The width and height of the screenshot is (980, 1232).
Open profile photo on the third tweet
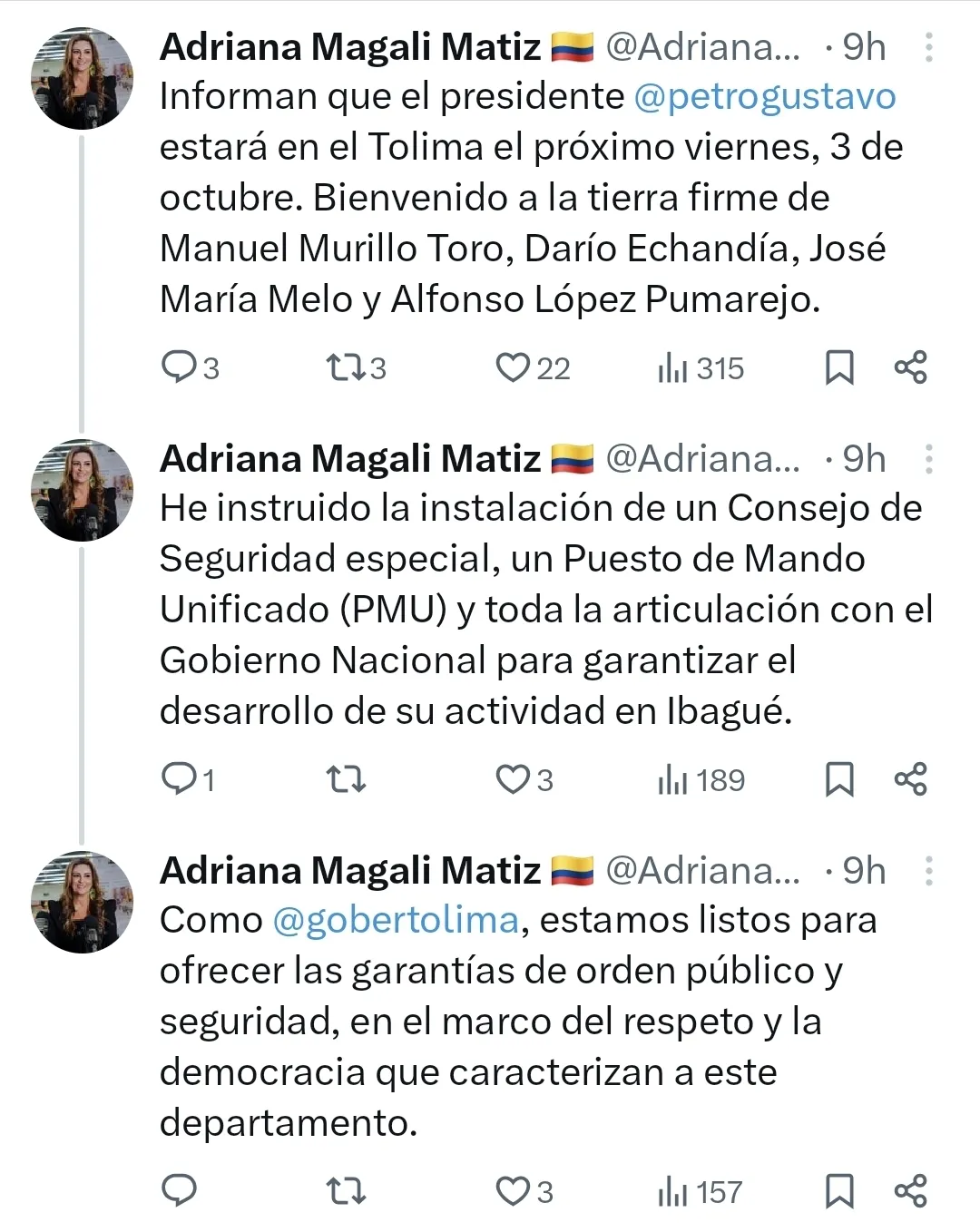click(83, 902)
